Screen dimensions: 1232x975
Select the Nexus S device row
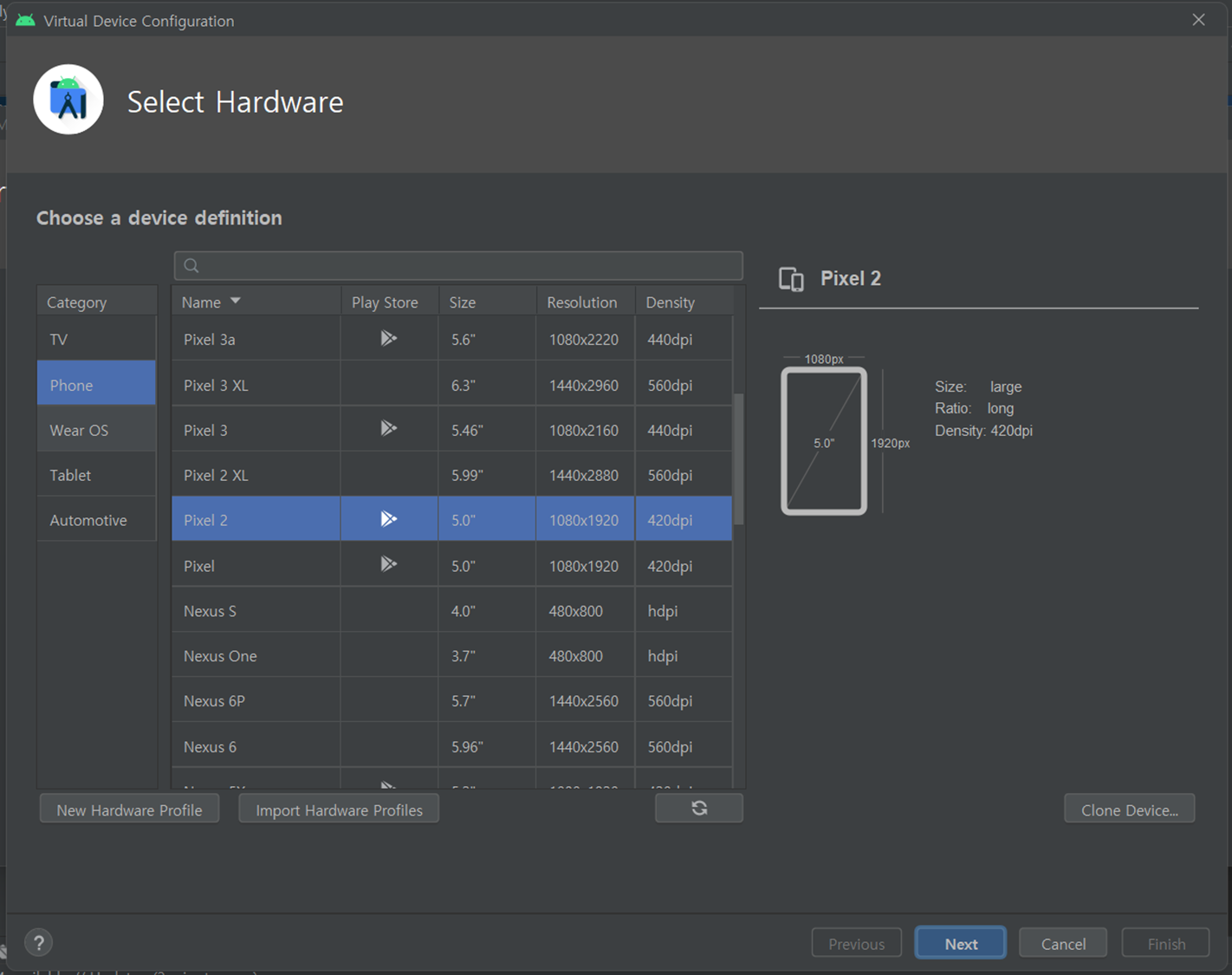pyautogui.click(x=451, y=610)
